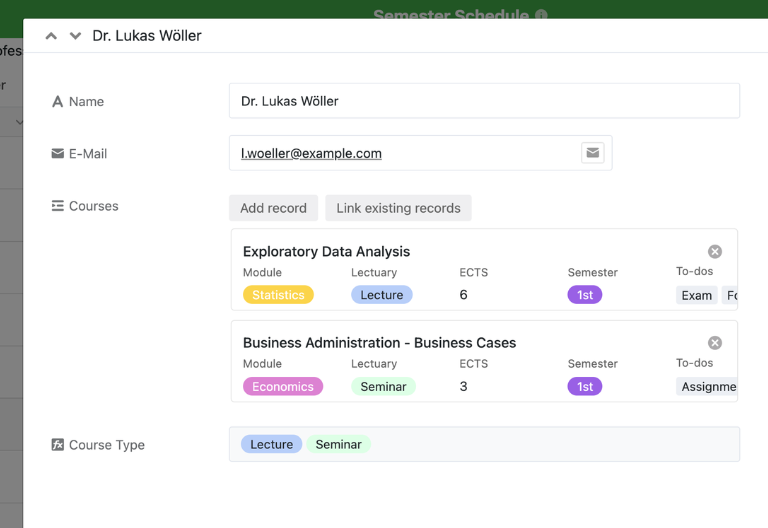
Task: Click the Semester Schedule title behind the dialog
Action: [x=451, y=14]
